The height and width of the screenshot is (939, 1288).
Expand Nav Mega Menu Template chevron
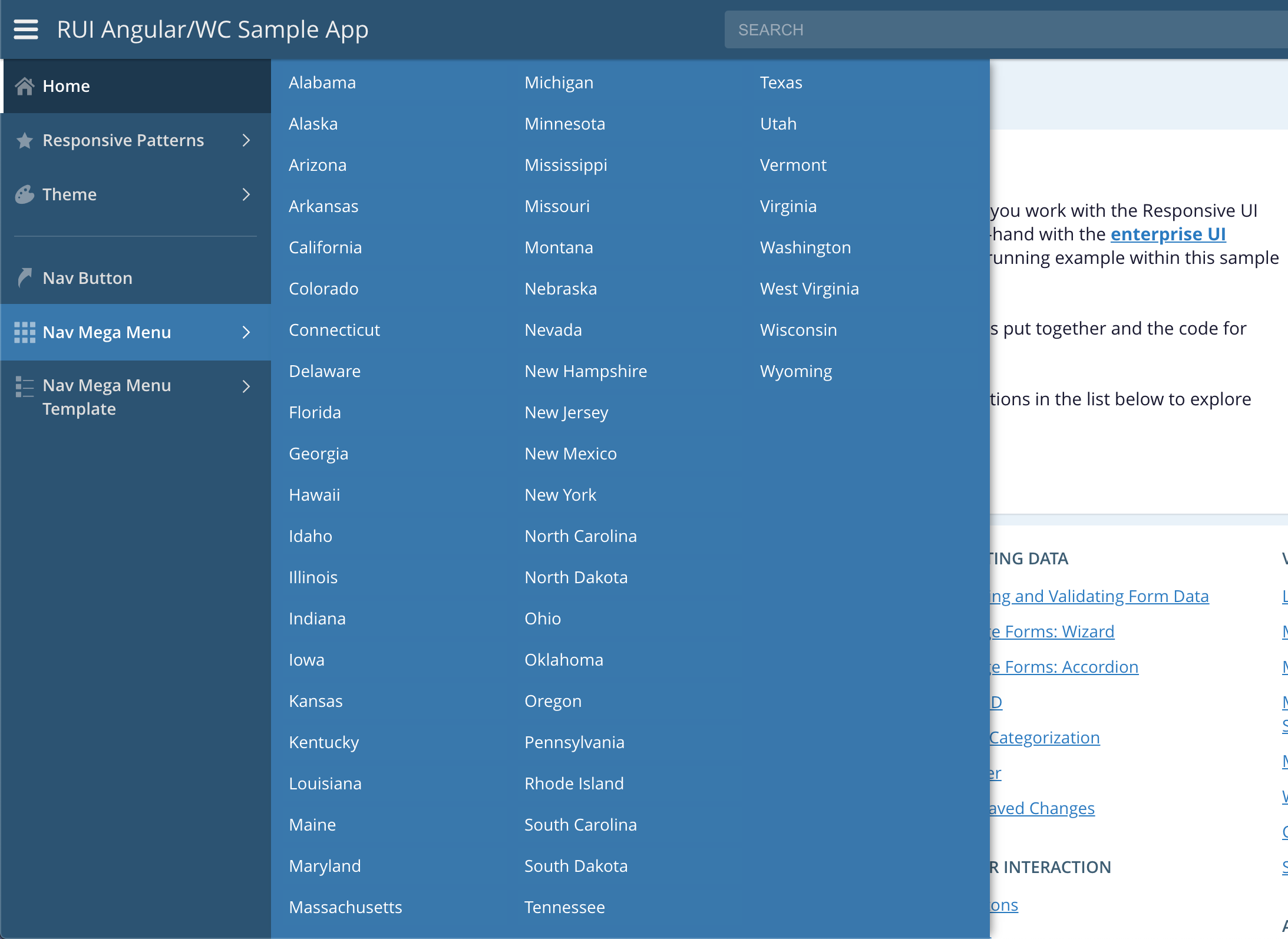(246, 386)
